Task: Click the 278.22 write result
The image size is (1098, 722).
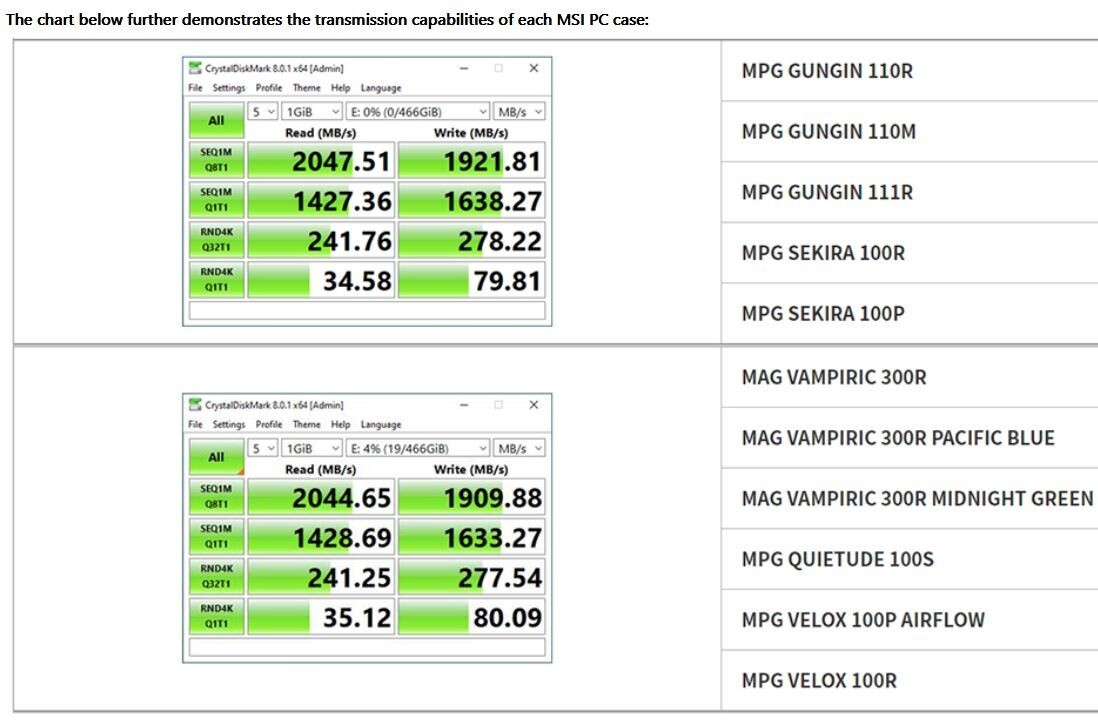Action: [x=471, y=241]
